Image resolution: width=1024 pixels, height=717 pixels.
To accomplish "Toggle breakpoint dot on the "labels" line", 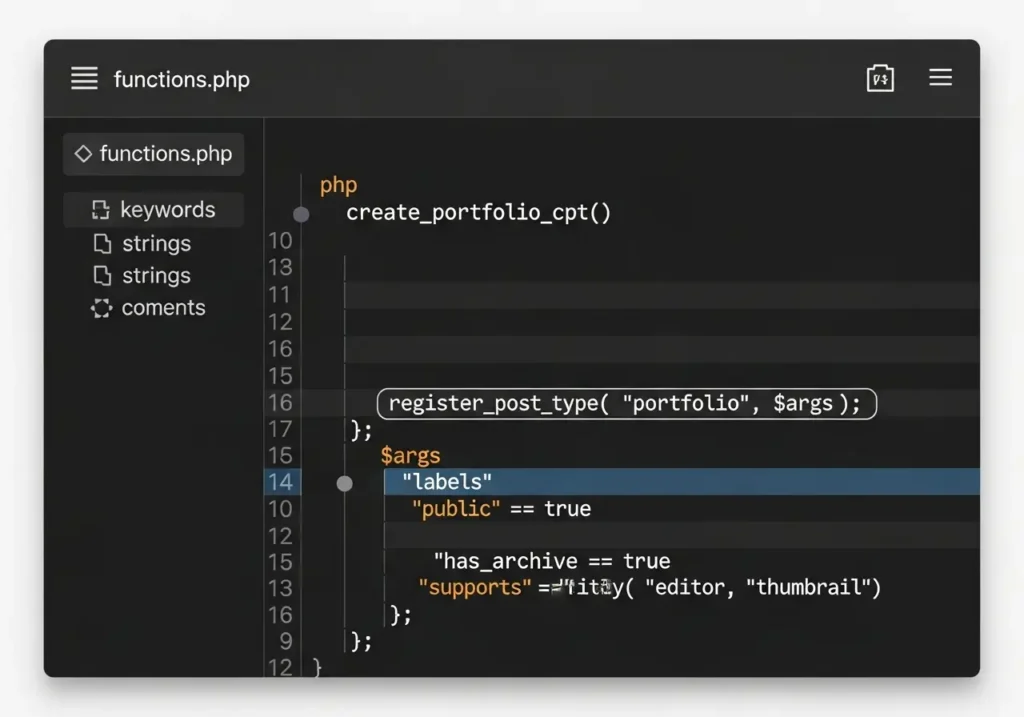I will [344, 483].
